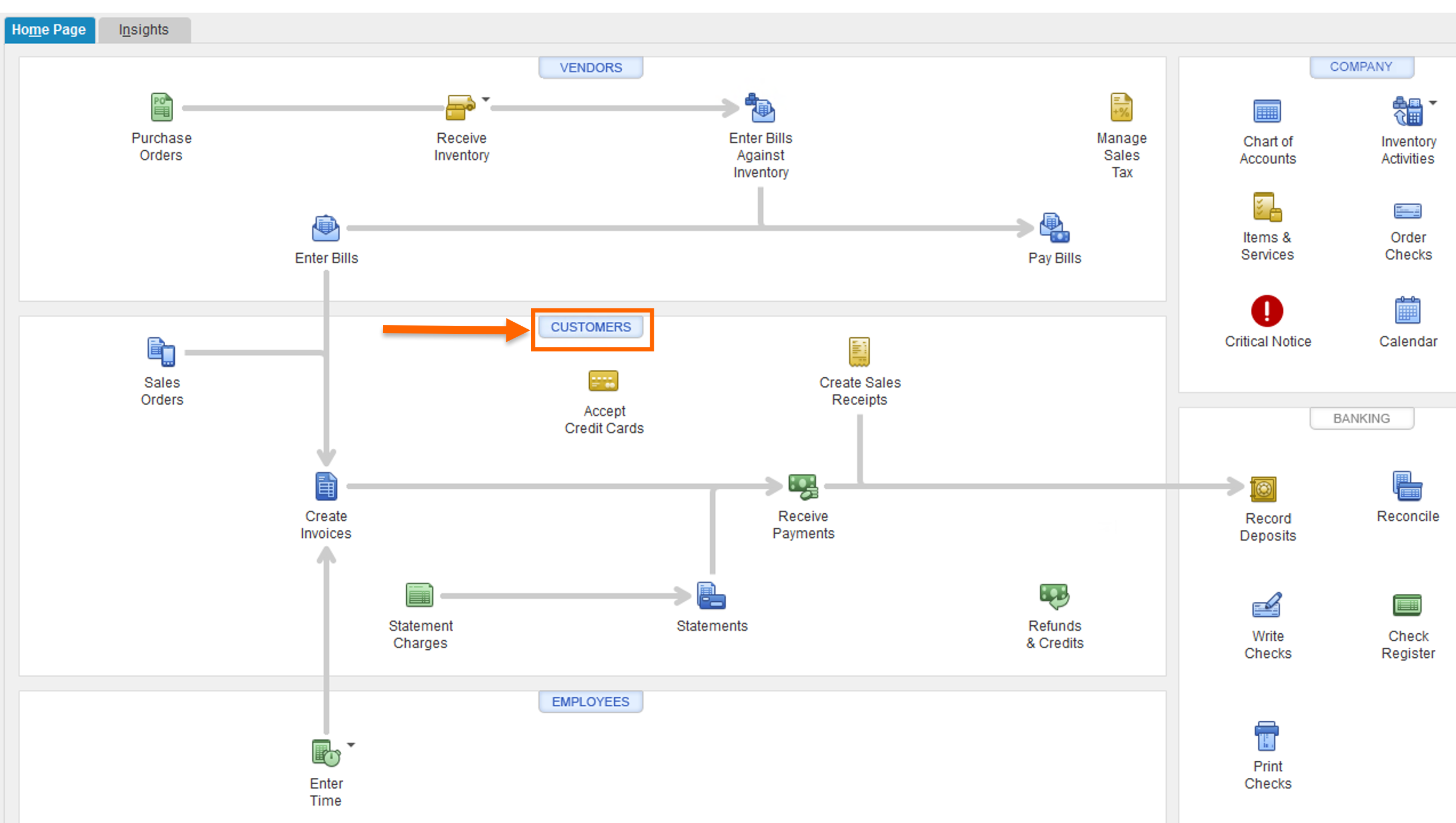1456x823 pixels.
Task: Expand the Inventory Activities dropdown arrow
Action: [x=1433, y=103]
